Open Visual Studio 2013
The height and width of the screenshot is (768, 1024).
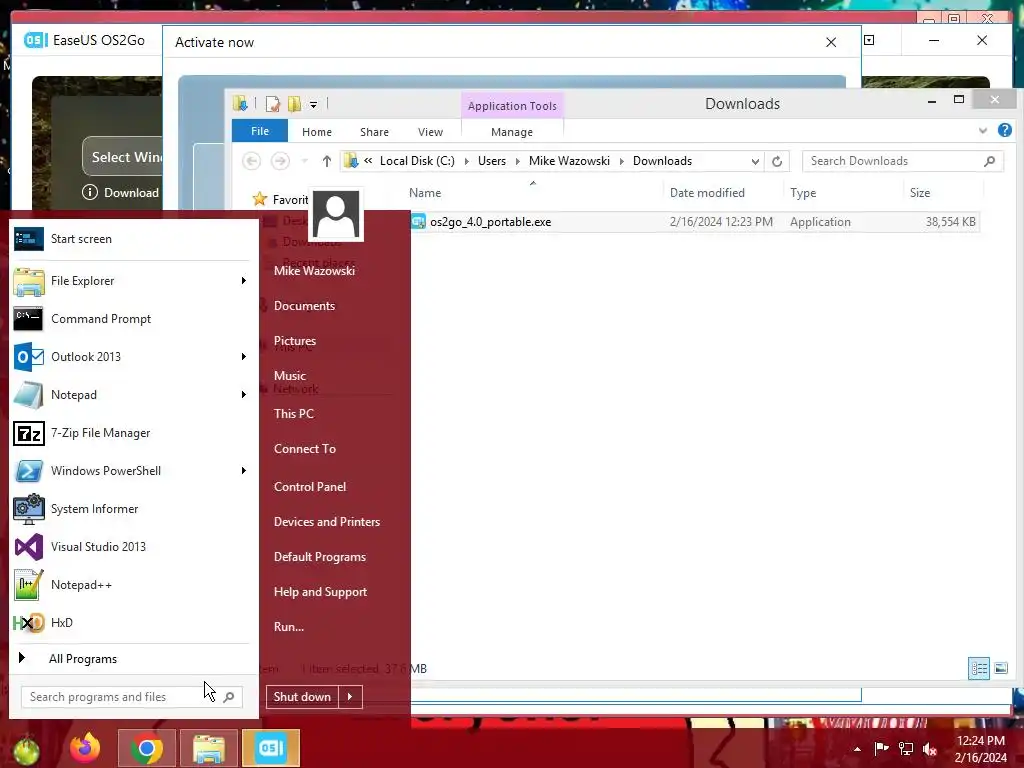(133, 547)
